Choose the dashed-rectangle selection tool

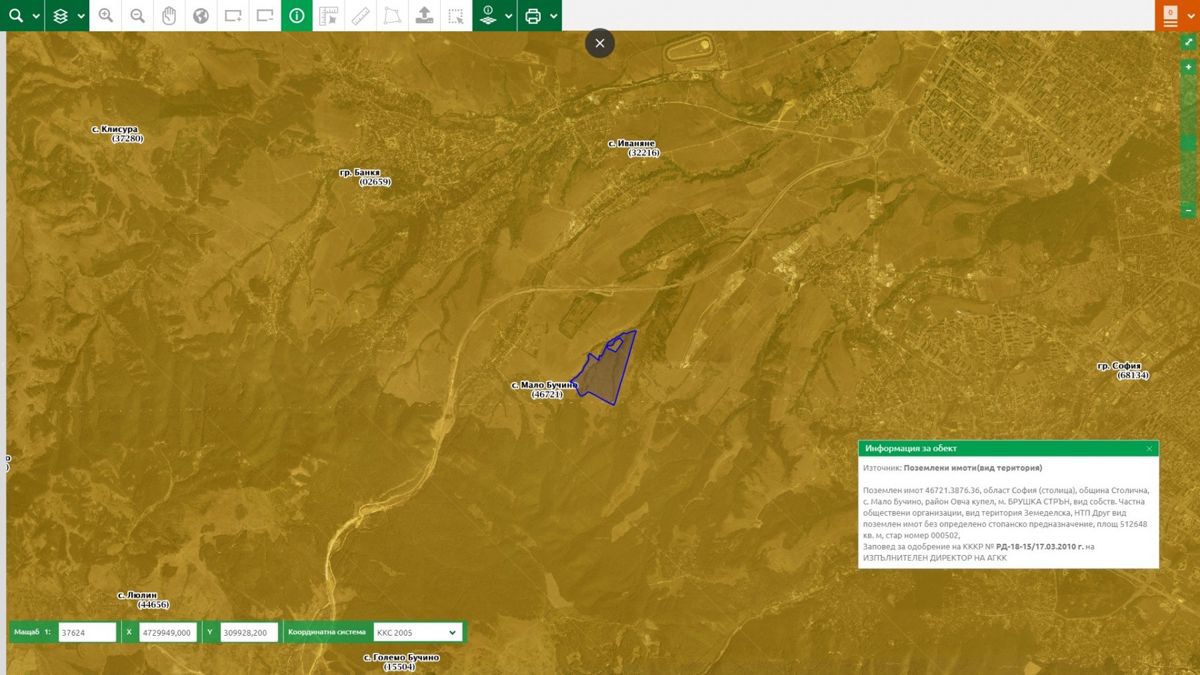(x=456, y=16)
